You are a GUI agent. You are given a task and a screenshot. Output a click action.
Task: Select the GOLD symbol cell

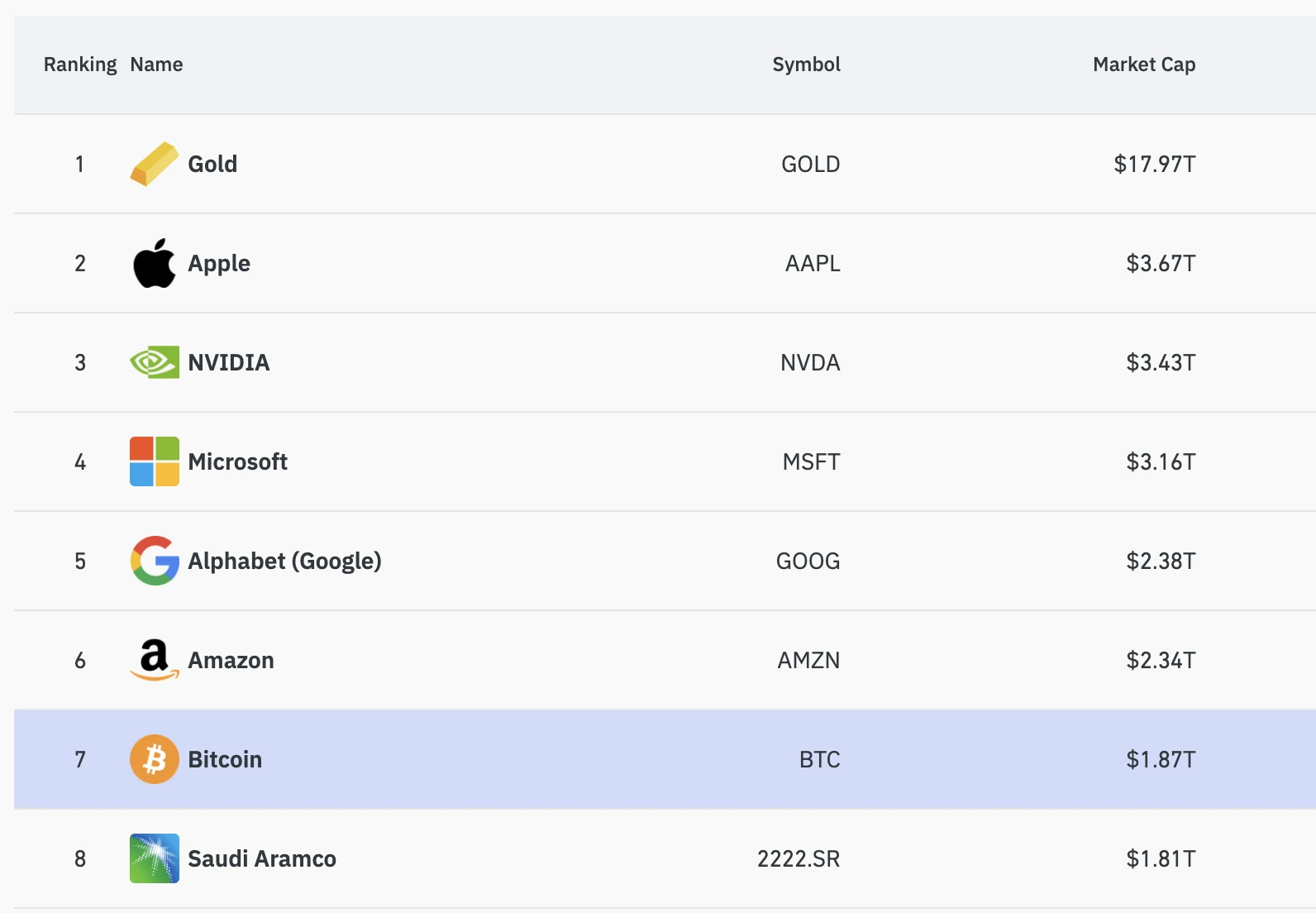coord(810,164)
